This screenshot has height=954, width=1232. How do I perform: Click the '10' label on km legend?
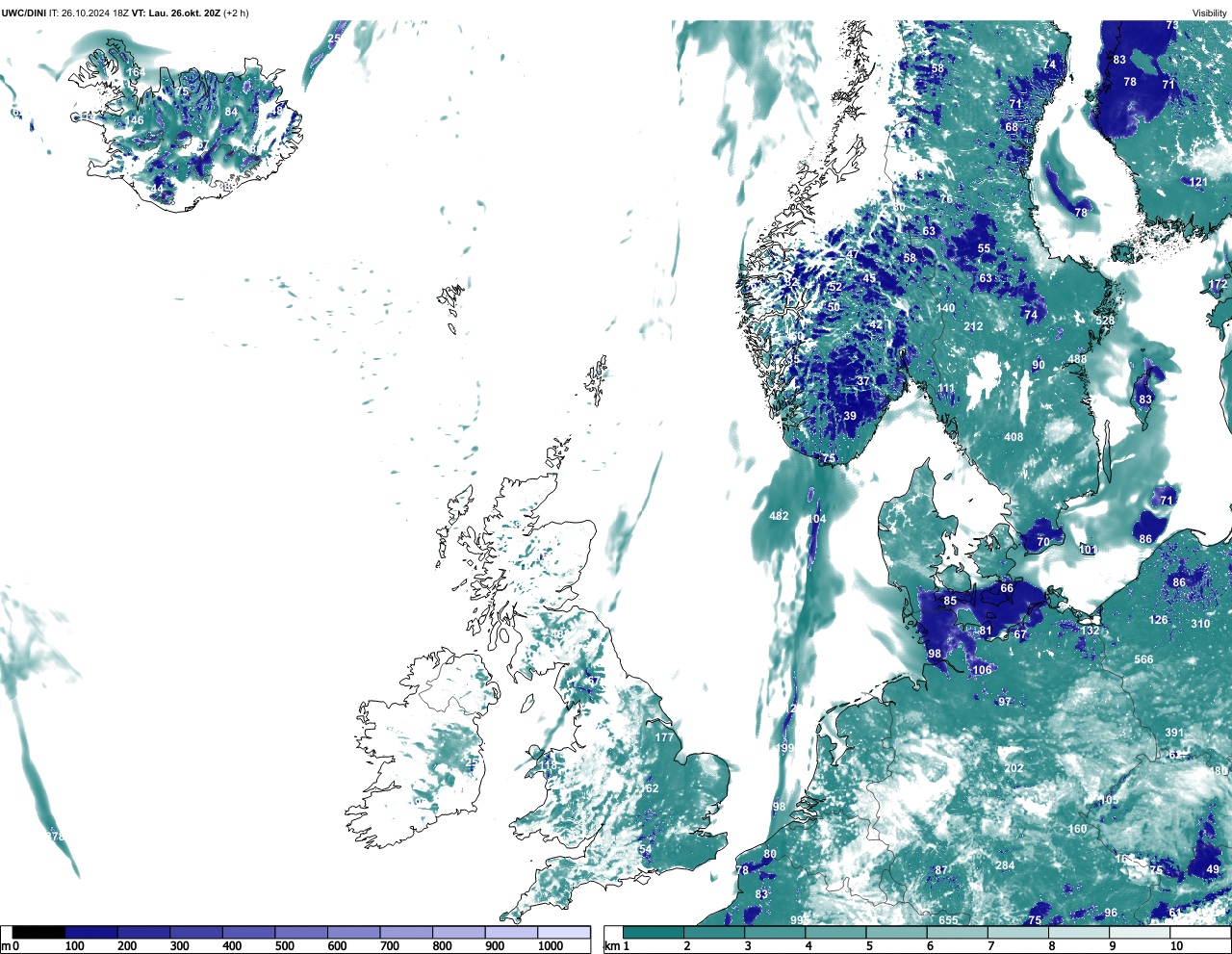pos(1176,946)
